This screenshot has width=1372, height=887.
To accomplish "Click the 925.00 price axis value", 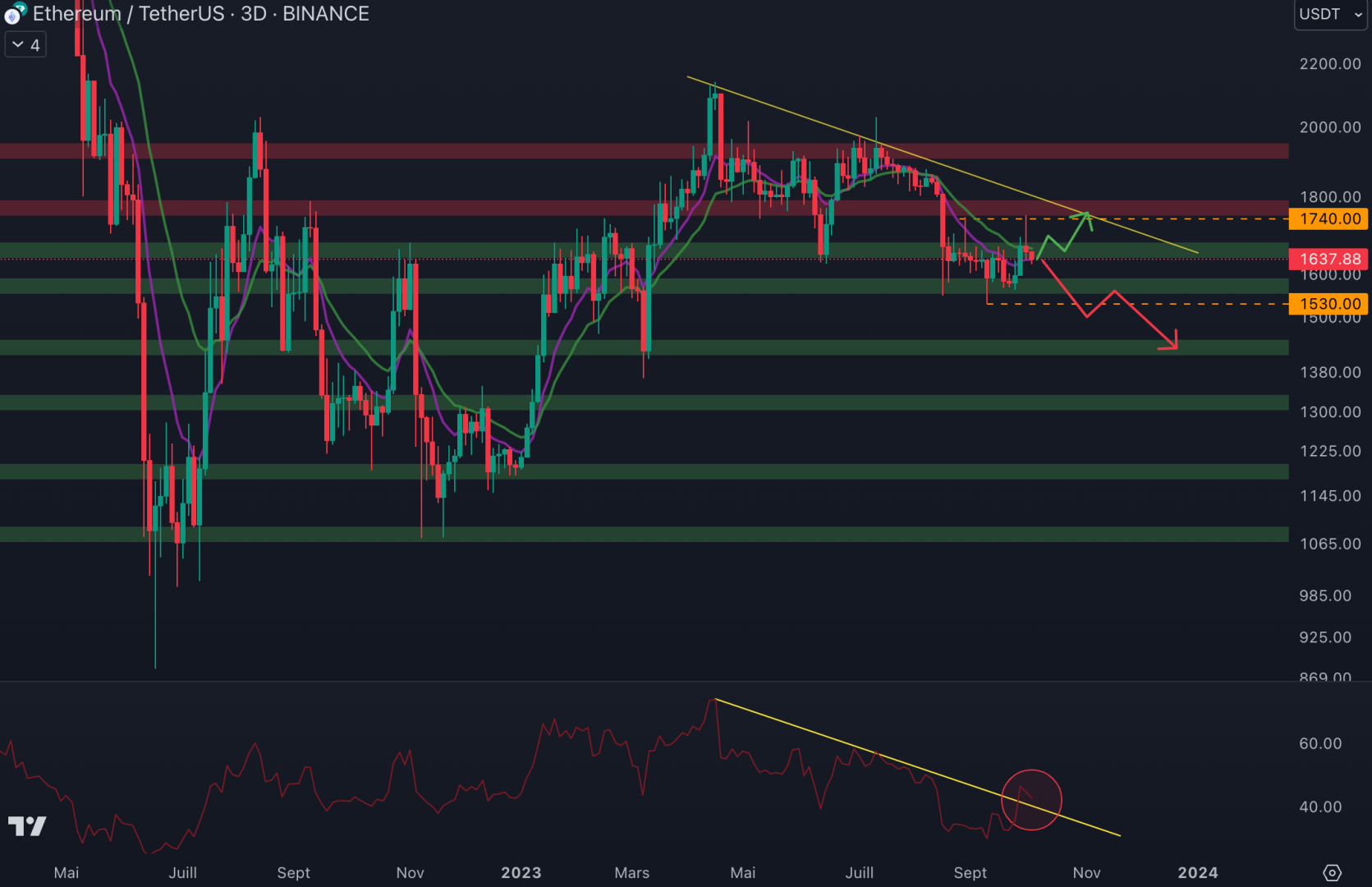I will click(1325, 638).
